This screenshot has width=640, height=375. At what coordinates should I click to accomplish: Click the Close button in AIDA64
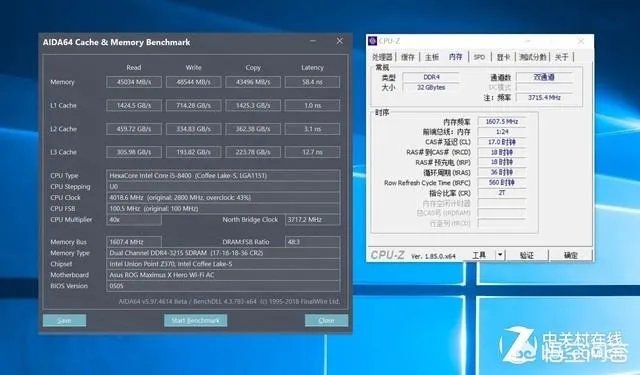click(x=326, y=320)
